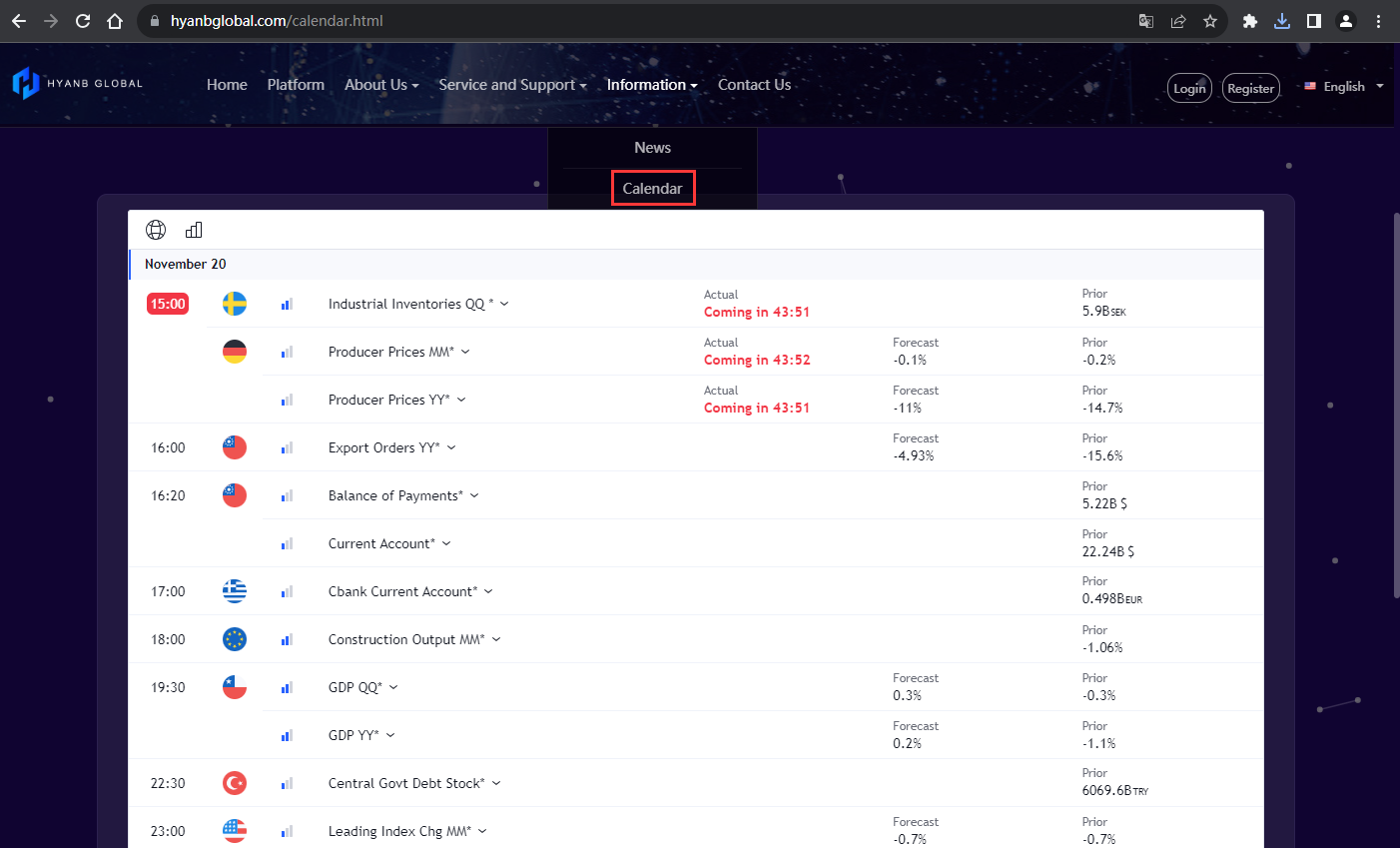Image resolution: width=1400 pixels, height=848 pixels.
Task: Click importance bars on Industrial Inventories row
Action: [287, 304]
